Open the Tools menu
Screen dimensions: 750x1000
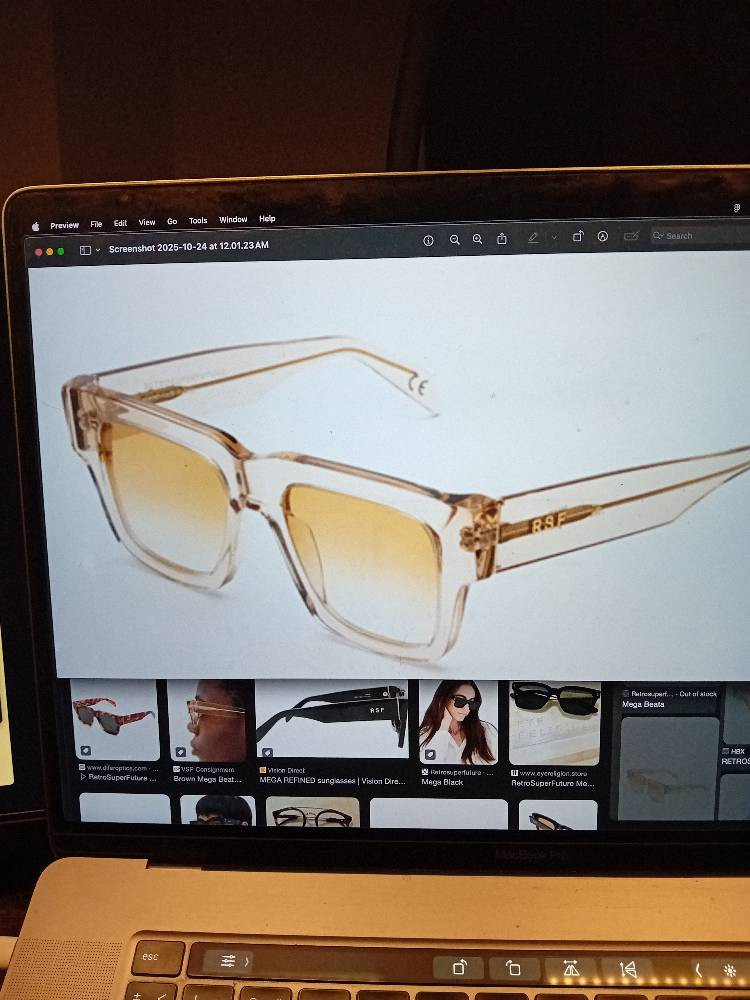pyautogui.click(x=198, y=221)
